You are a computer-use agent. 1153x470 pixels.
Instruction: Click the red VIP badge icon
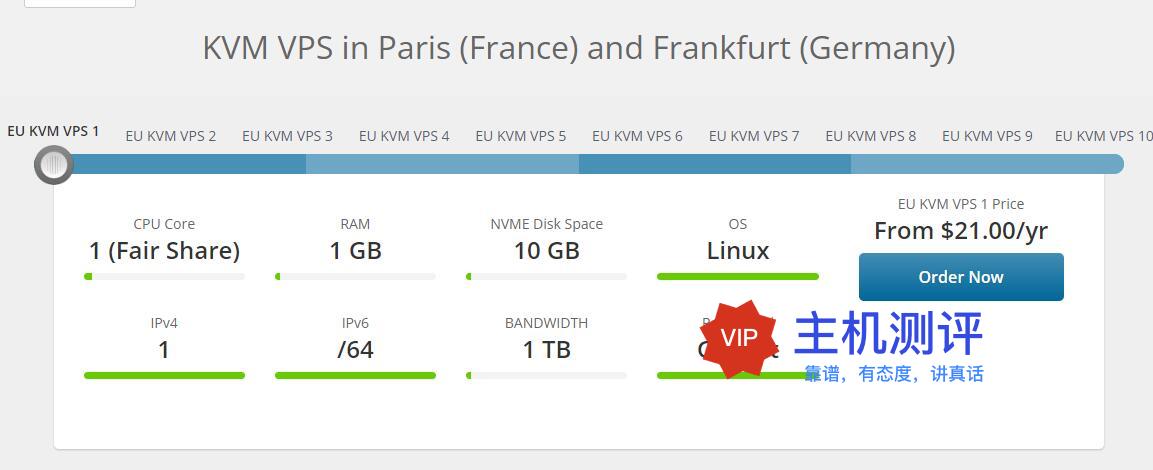pyautogui.click(x=739, y=338)
